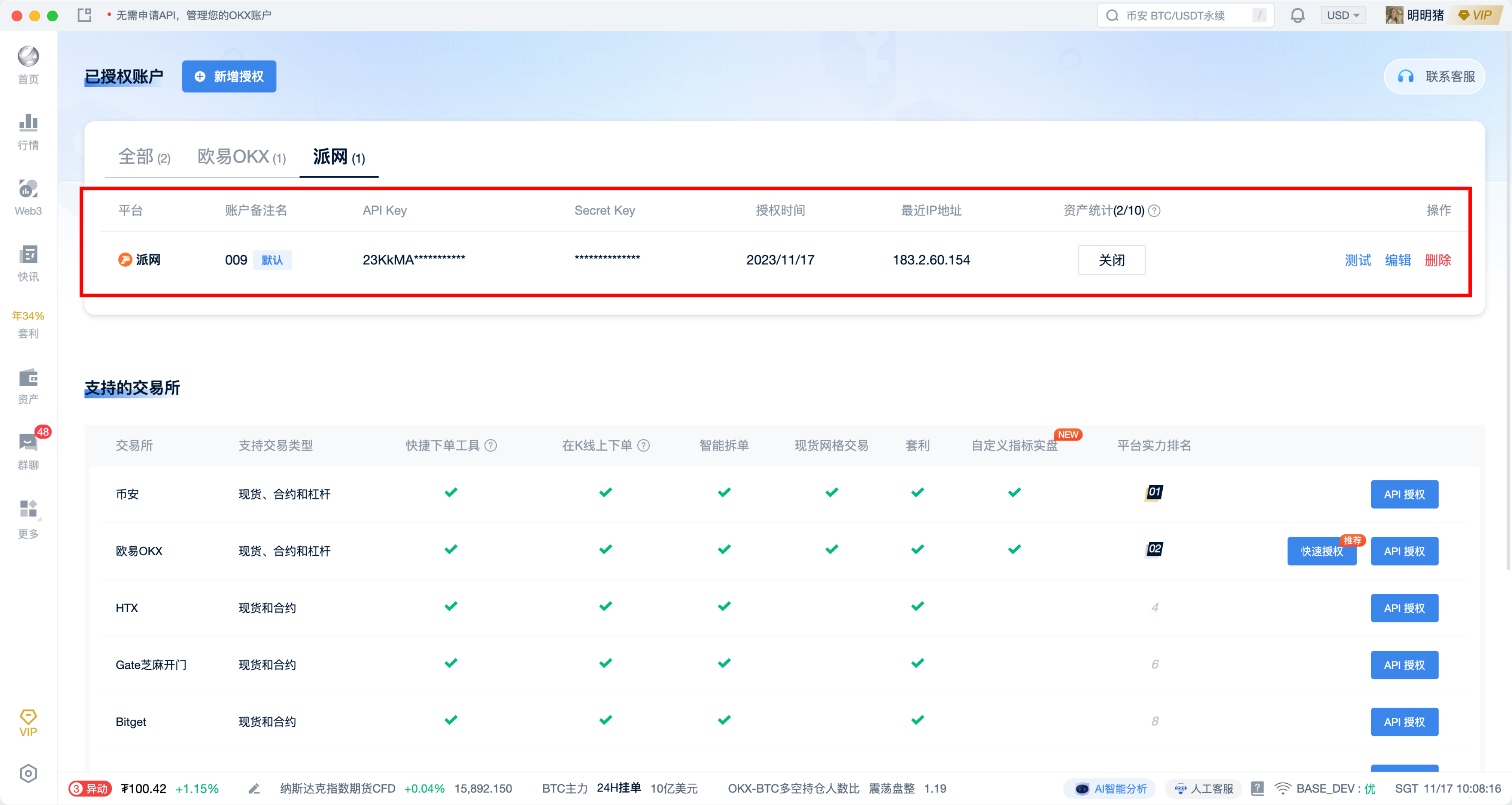Open the 行情 market chart icon

click(28, 131)
